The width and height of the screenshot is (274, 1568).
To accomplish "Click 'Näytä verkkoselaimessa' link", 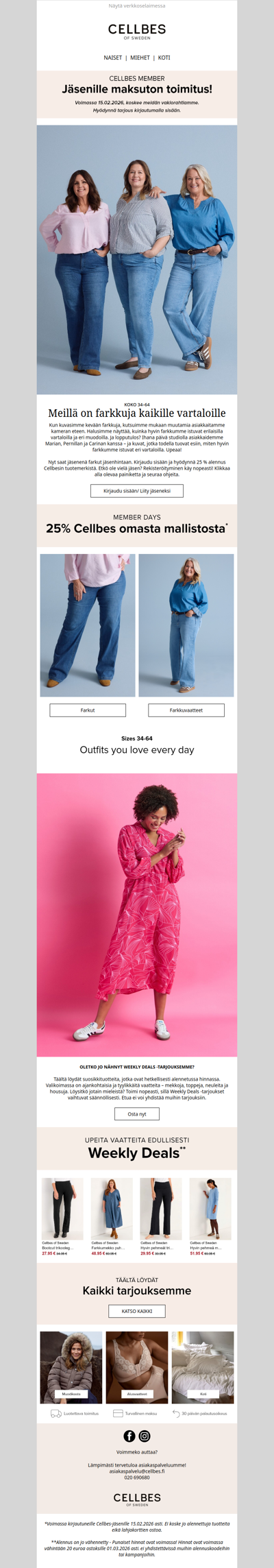I will pyautogui.click(x=137, y=6).
